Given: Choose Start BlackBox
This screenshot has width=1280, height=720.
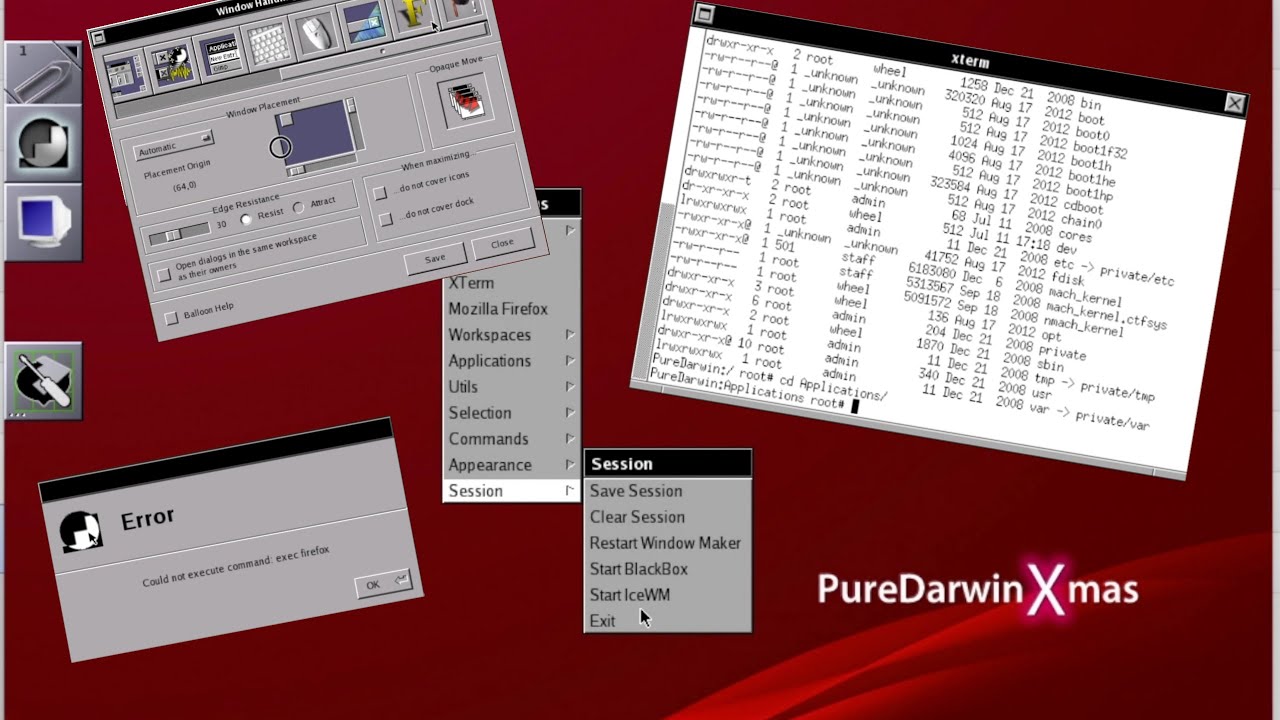Looking at the screenshot, I should tap(667, 569).
